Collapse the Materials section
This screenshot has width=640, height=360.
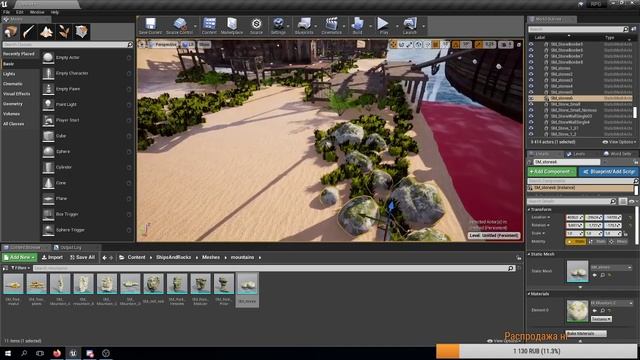click(x=529, y=294)
